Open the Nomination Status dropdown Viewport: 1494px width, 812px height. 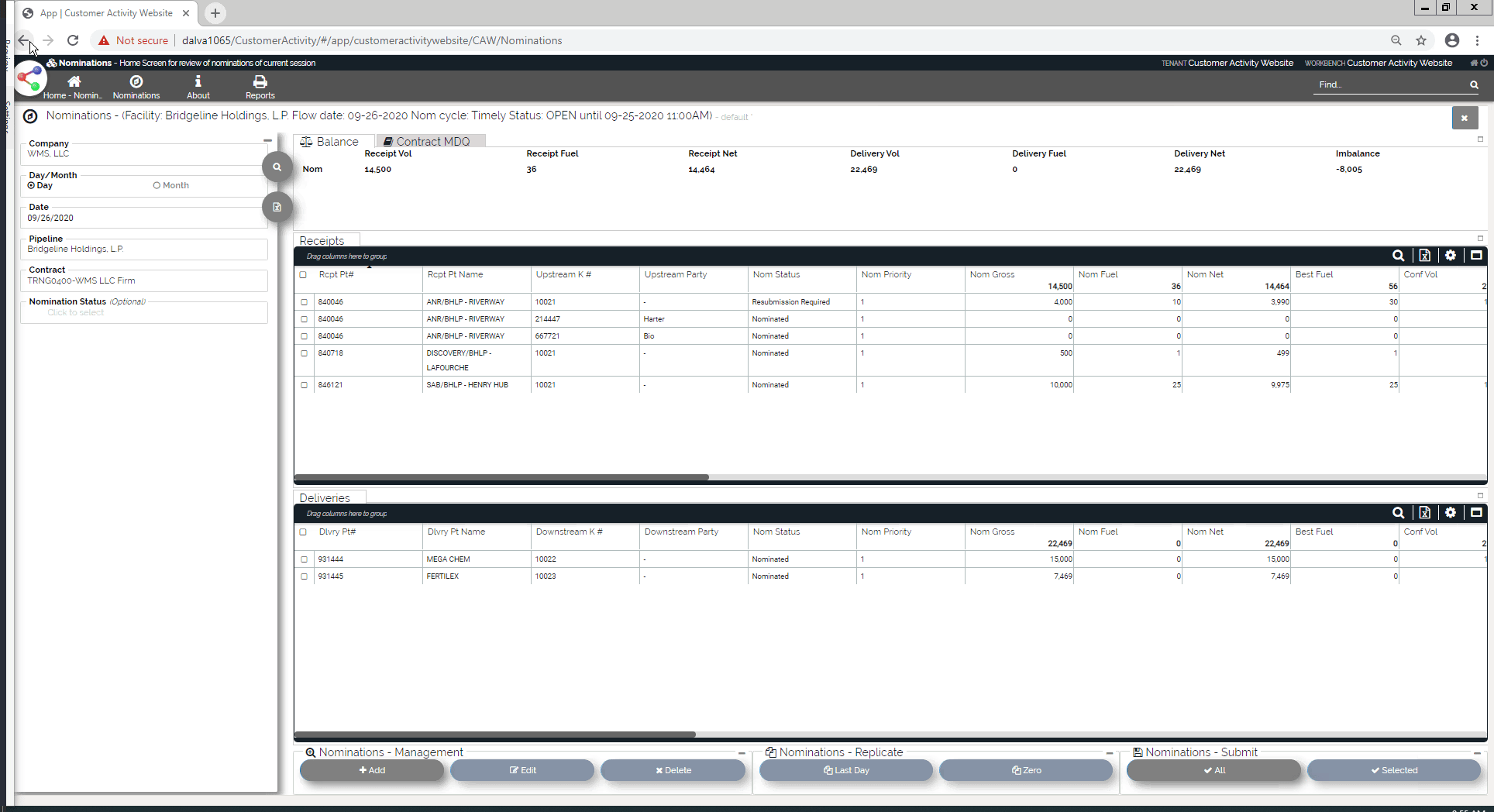click(x=143, y=313)
